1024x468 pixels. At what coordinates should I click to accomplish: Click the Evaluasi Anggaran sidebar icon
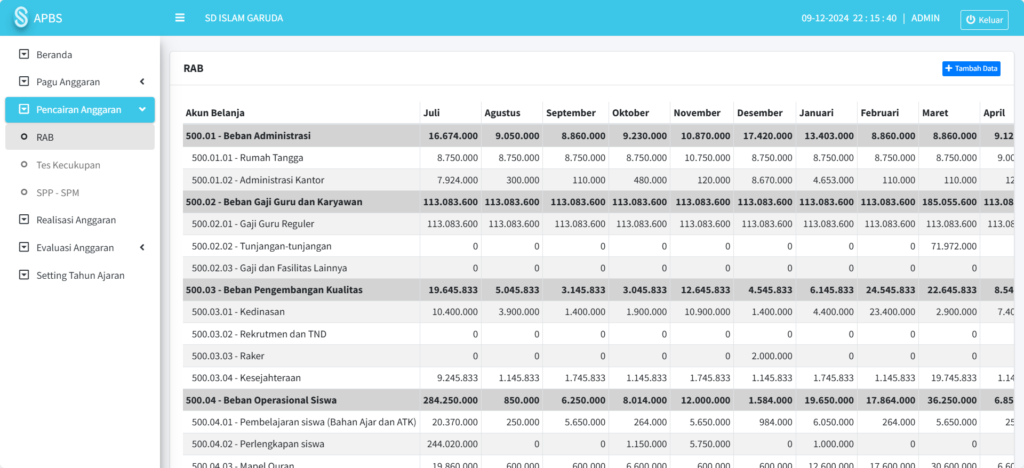pyautogui.click(x=24, y=247)
